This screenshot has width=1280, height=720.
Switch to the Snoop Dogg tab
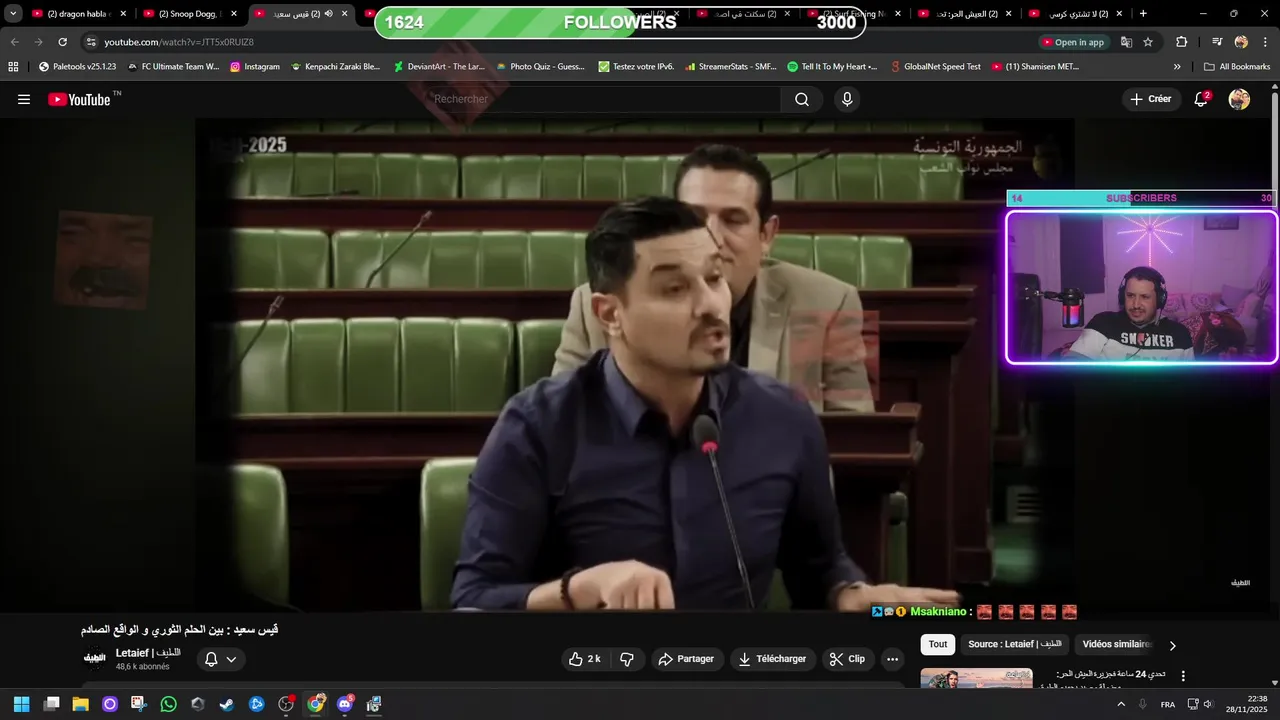tap(189, 14)
